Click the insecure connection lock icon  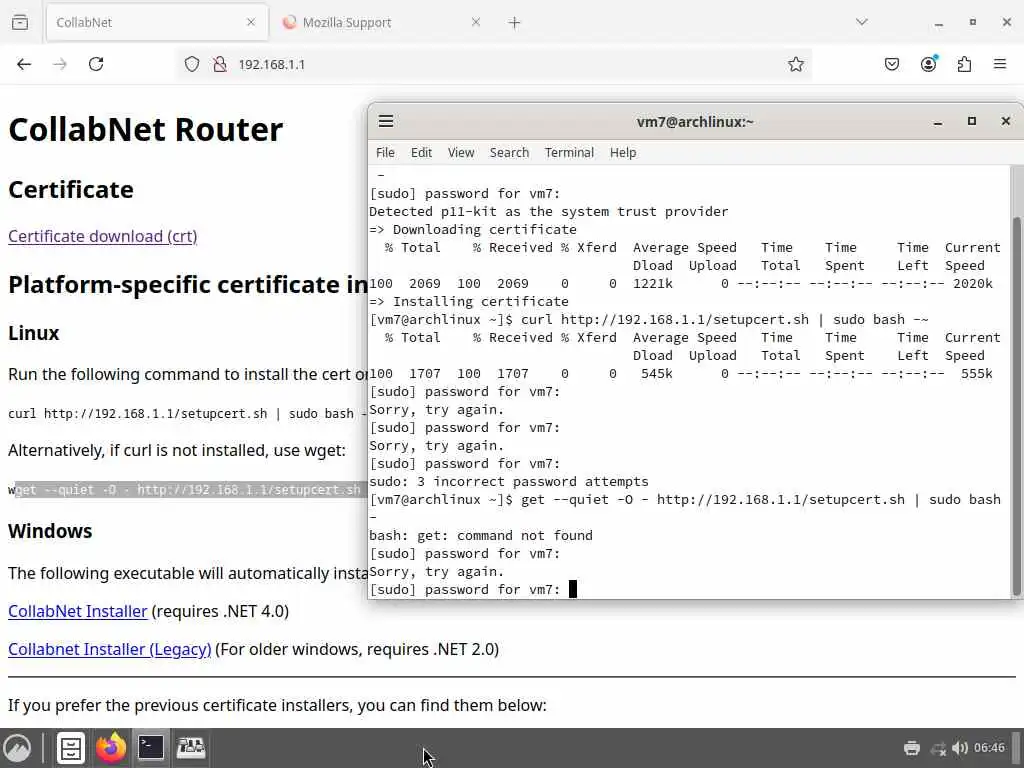click(219, 64)
